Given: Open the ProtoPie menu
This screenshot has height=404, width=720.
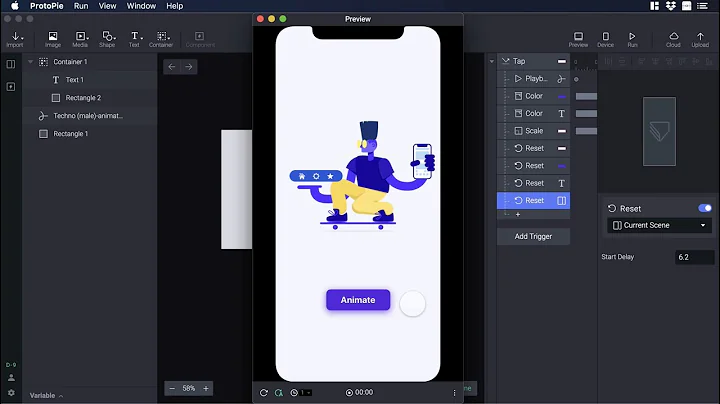Looking at the screenshot, I should pyautogui.click(x=46, y=6).
